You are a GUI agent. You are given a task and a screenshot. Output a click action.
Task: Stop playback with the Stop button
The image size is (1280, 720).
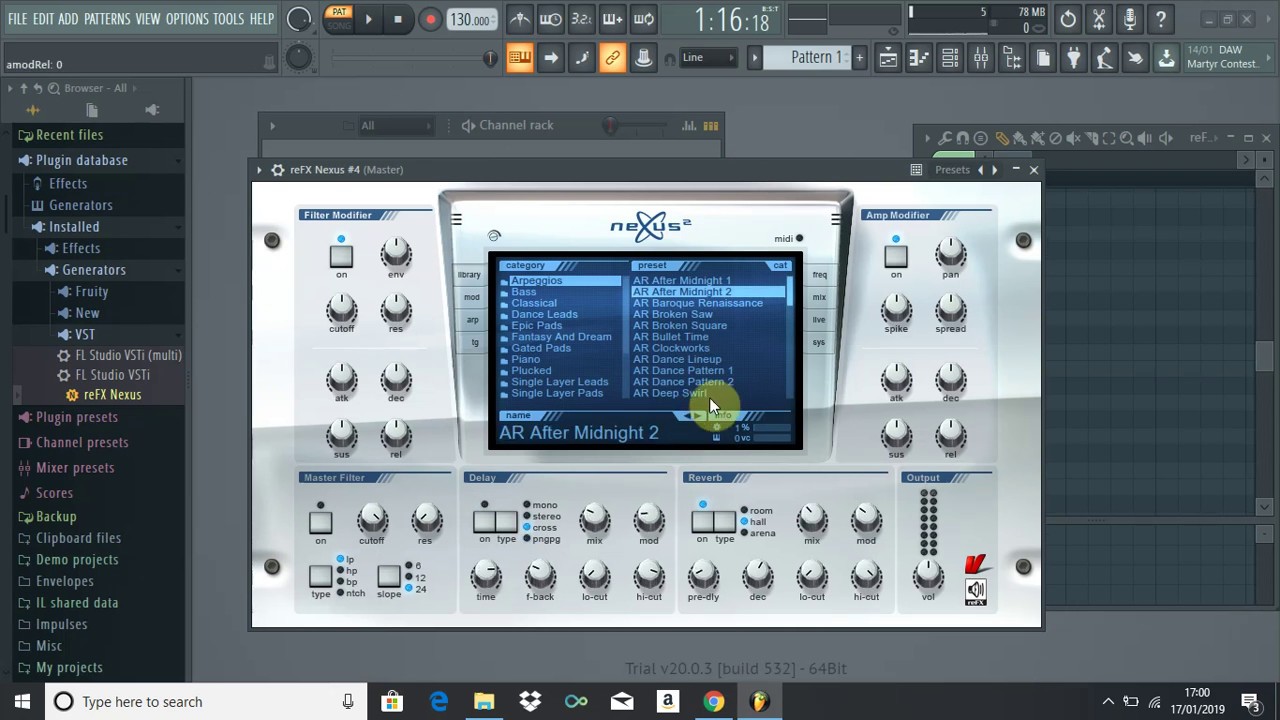pyautogui.click(x=397, y=19)
